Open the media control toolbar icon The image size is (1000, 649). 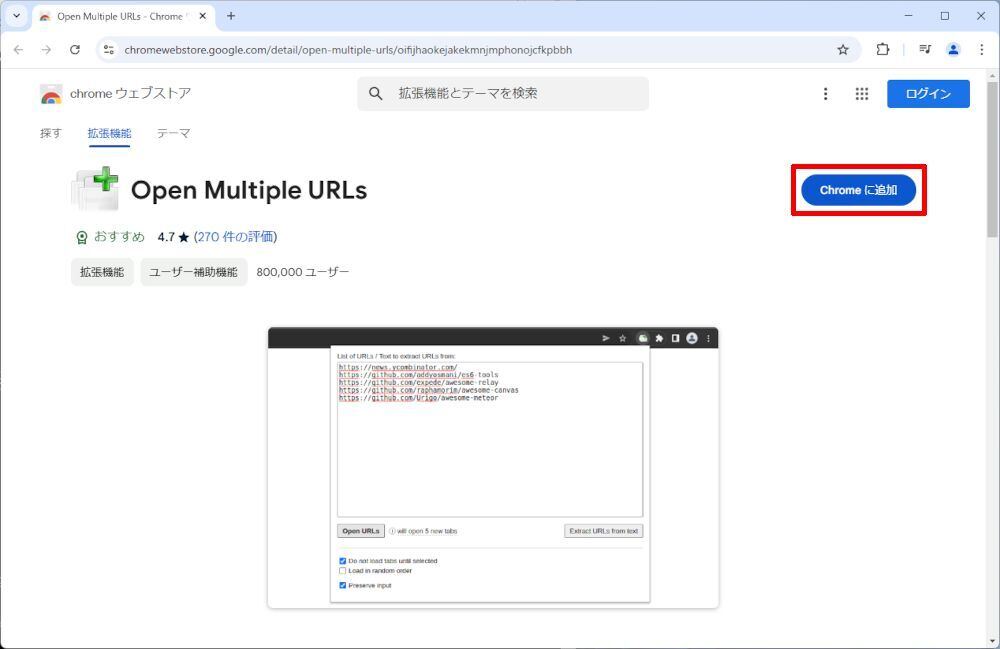tap(925, 49)
